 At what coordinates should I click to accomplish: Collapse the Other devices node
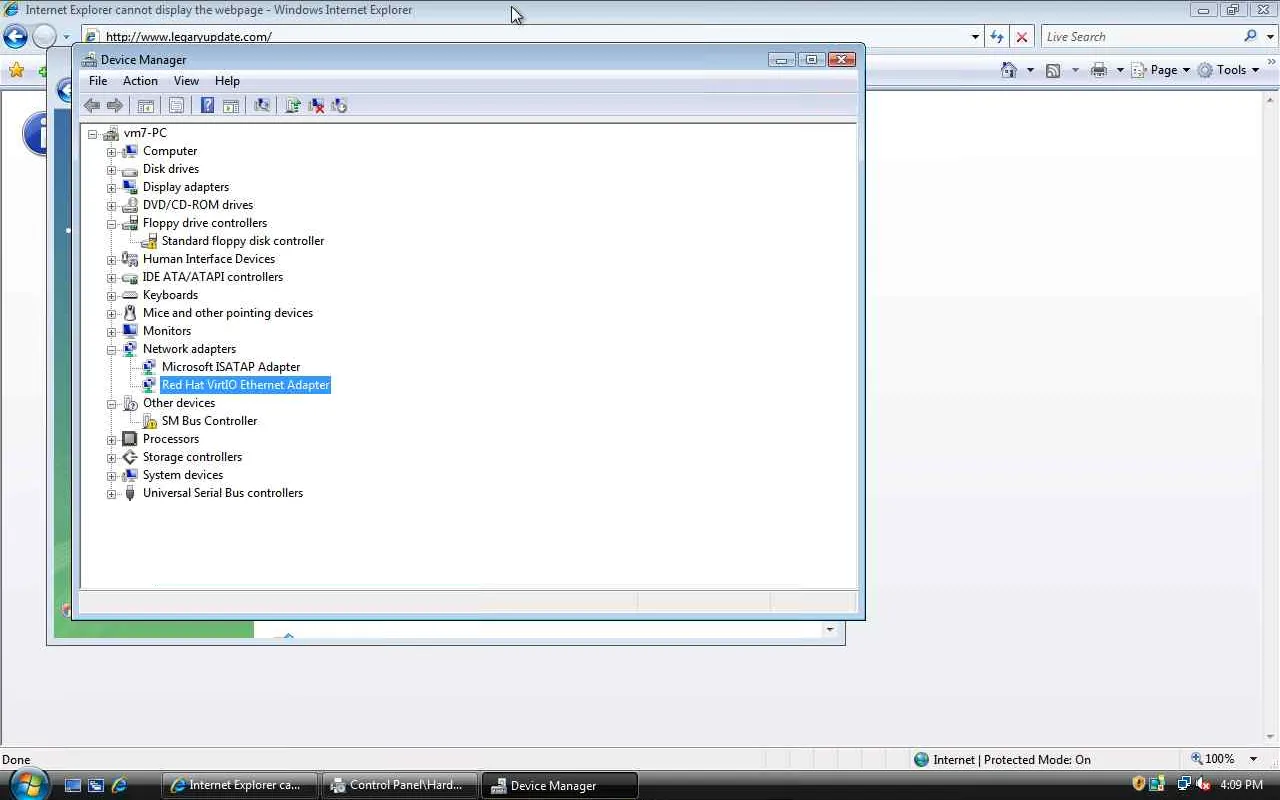tap(112, 403)
